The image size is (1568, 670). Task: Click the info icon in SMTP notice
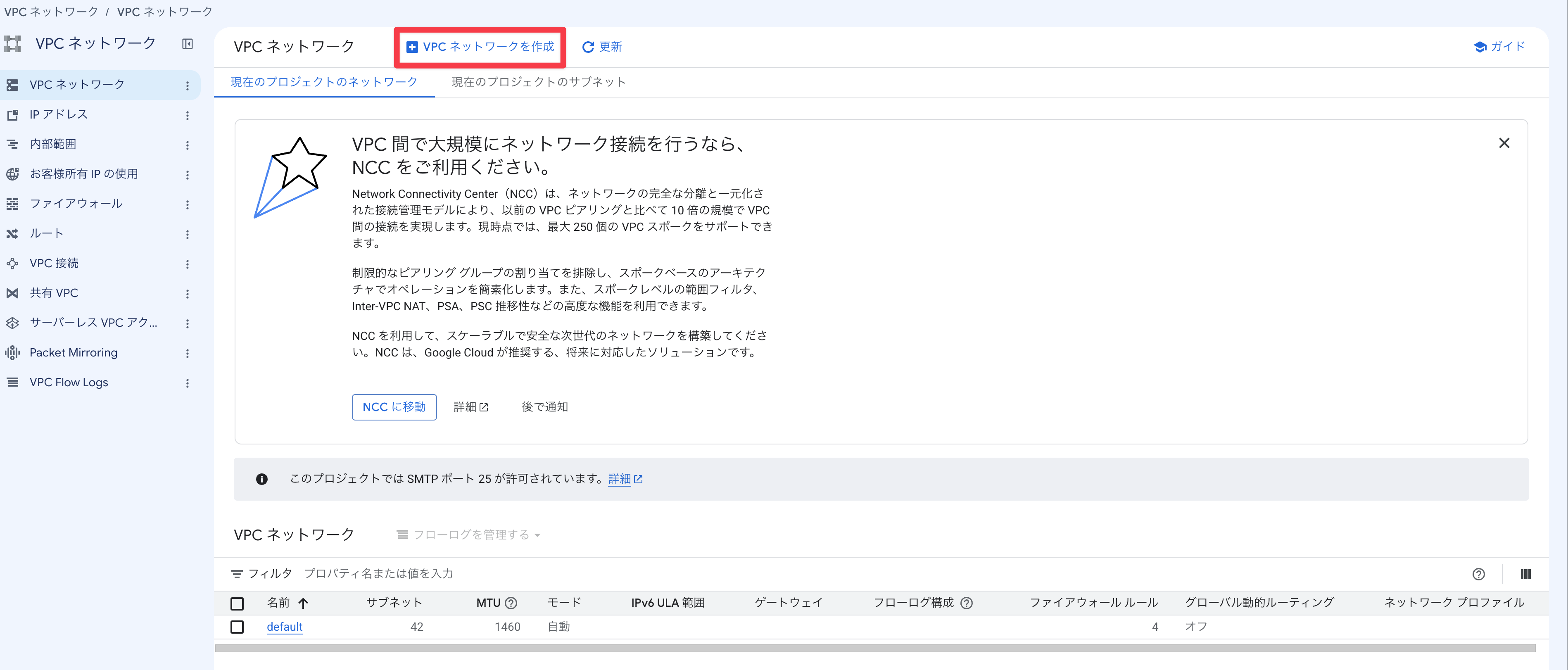click(262, 480)
